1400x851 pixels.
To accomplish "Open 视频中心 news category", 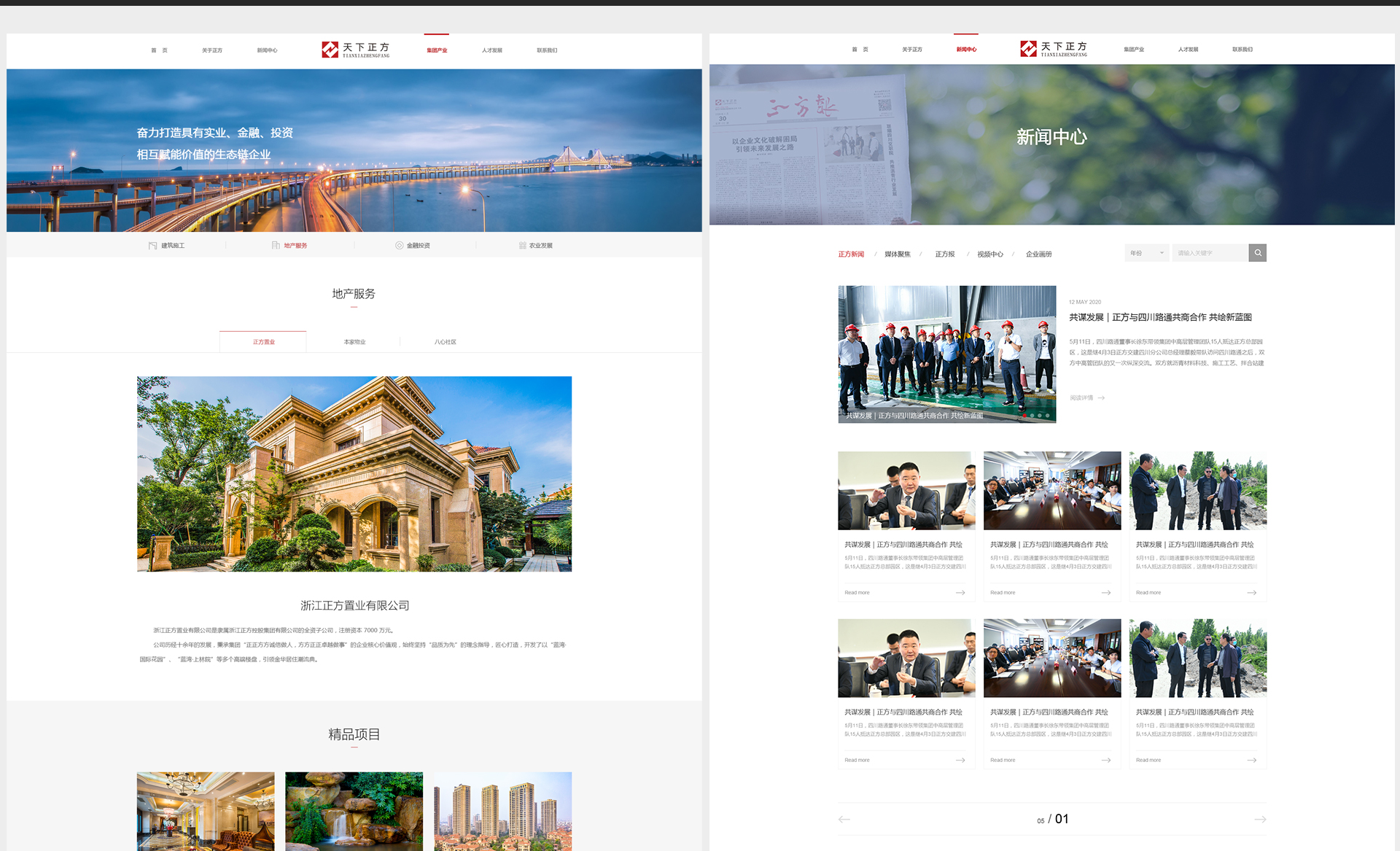I will [989, 254].
